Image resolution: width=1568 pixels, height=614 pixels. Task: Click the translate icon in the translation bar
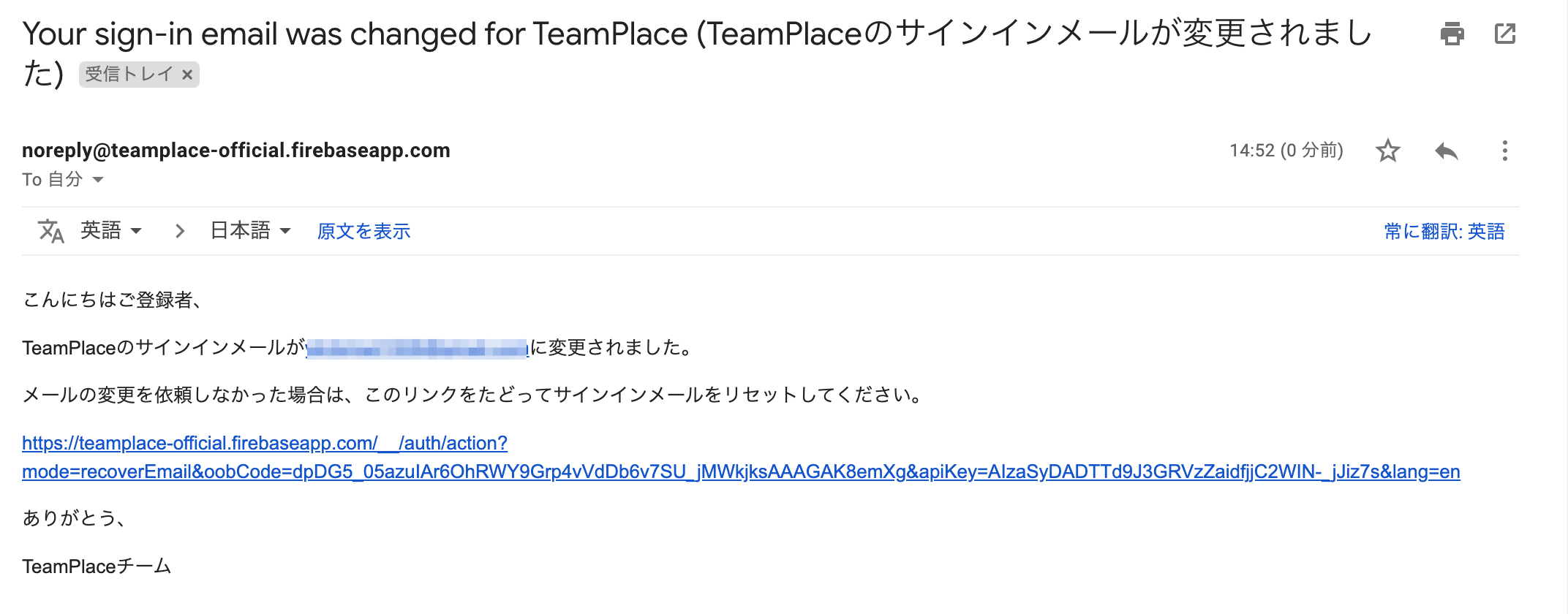[x=50, y=231]
